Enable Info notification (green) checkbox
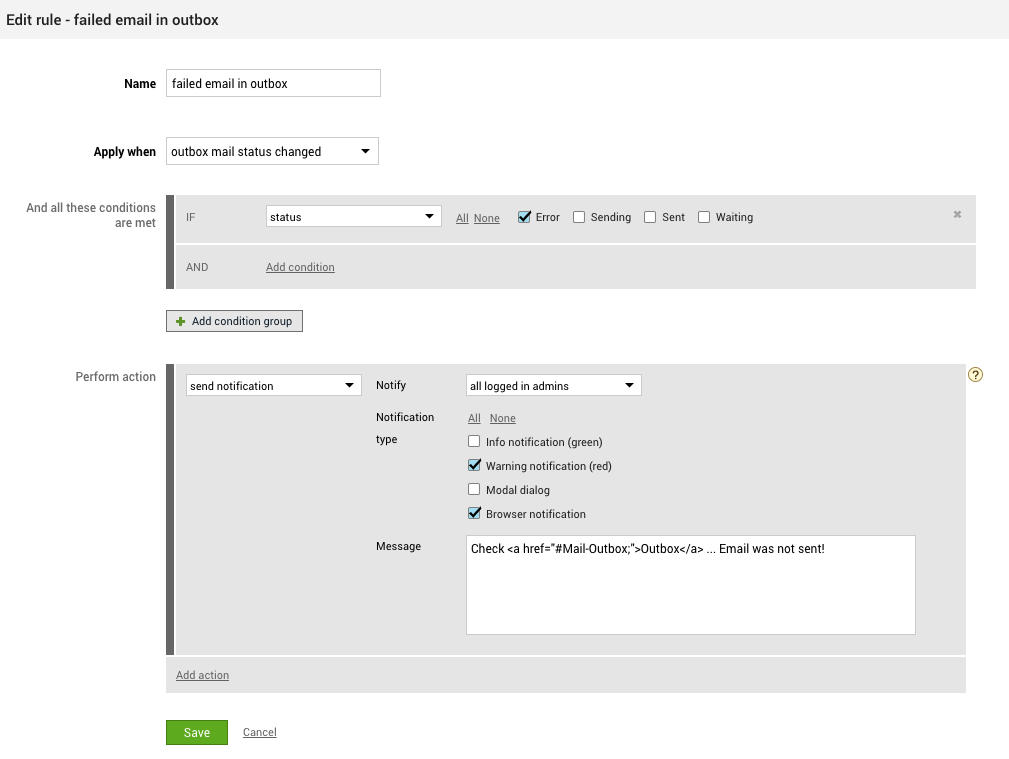The height and width of the screenshot is (759, 1009). click(475, 442)
